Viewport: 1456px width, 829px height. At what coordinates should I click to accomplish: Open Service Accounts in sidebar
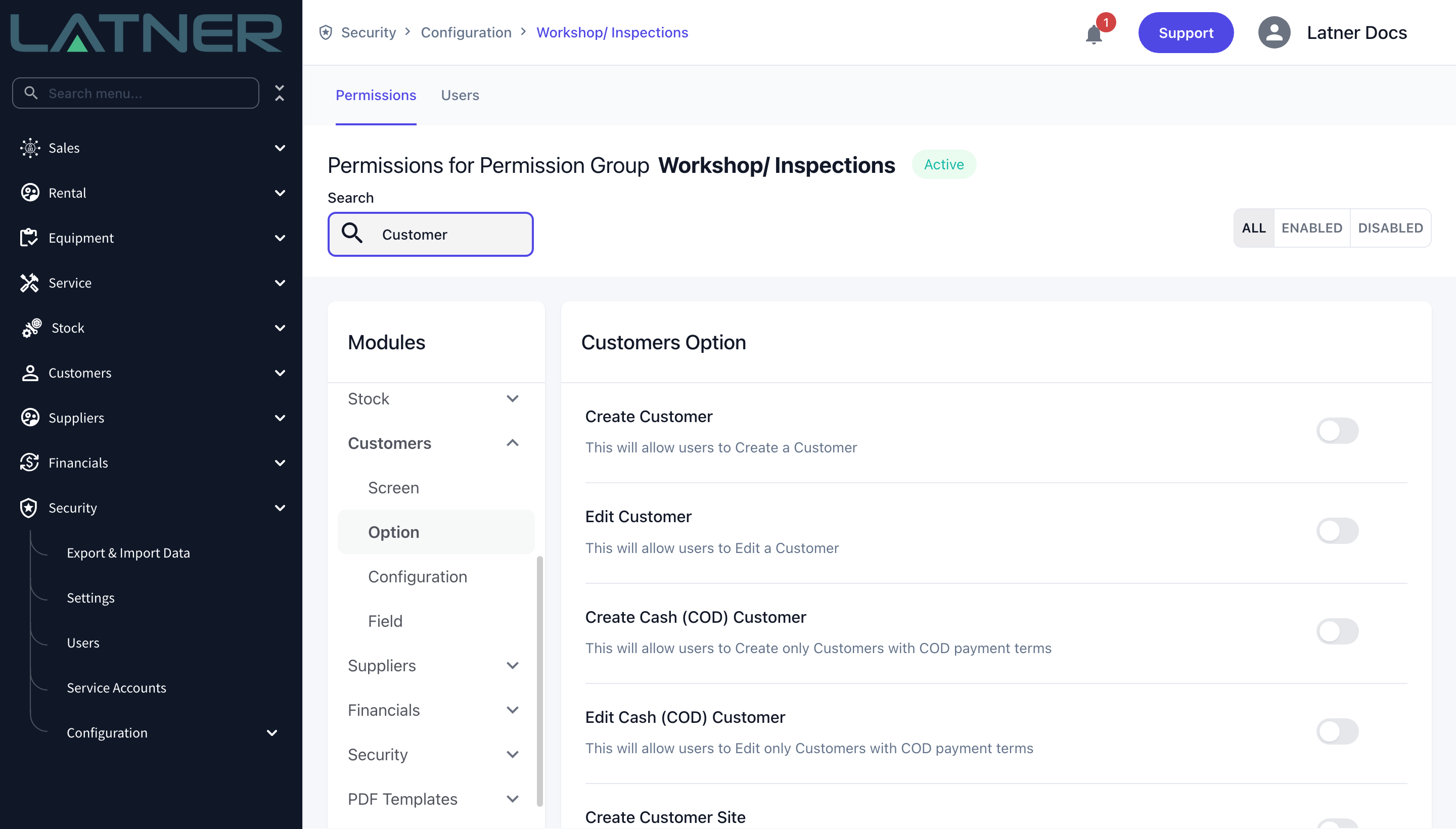(x=116, y=688)
